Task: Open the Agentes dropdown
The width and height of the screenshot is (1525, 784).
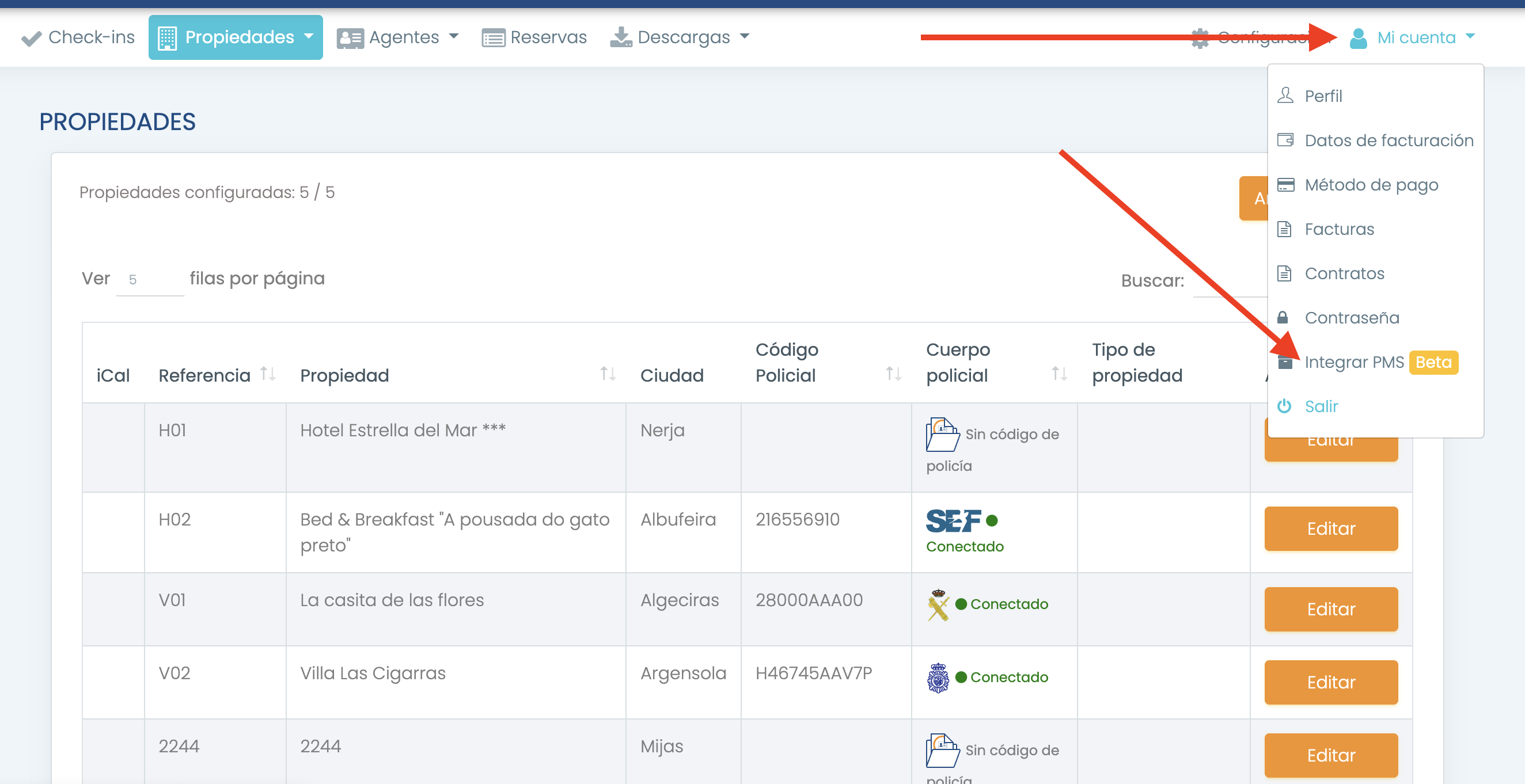Action: (x=453, y=37)
